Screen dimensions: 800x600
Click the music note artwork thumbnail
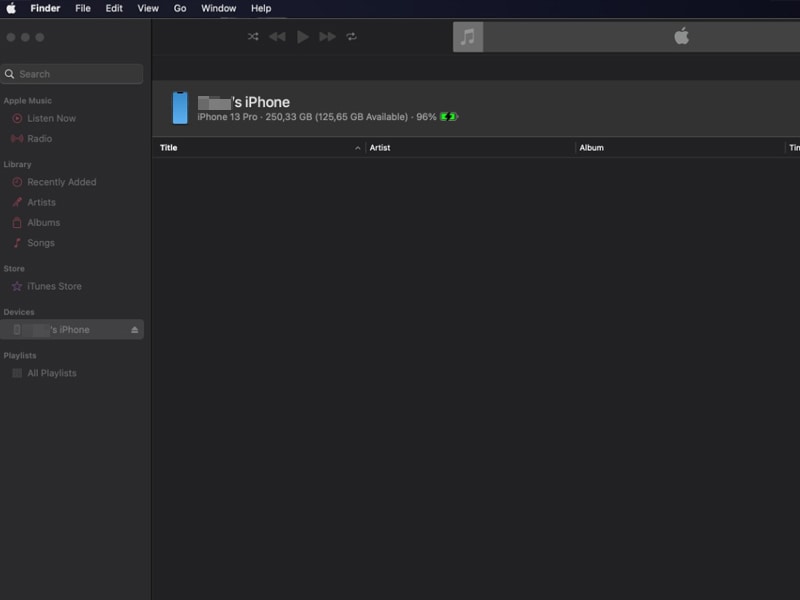click(x=468, y=37)
